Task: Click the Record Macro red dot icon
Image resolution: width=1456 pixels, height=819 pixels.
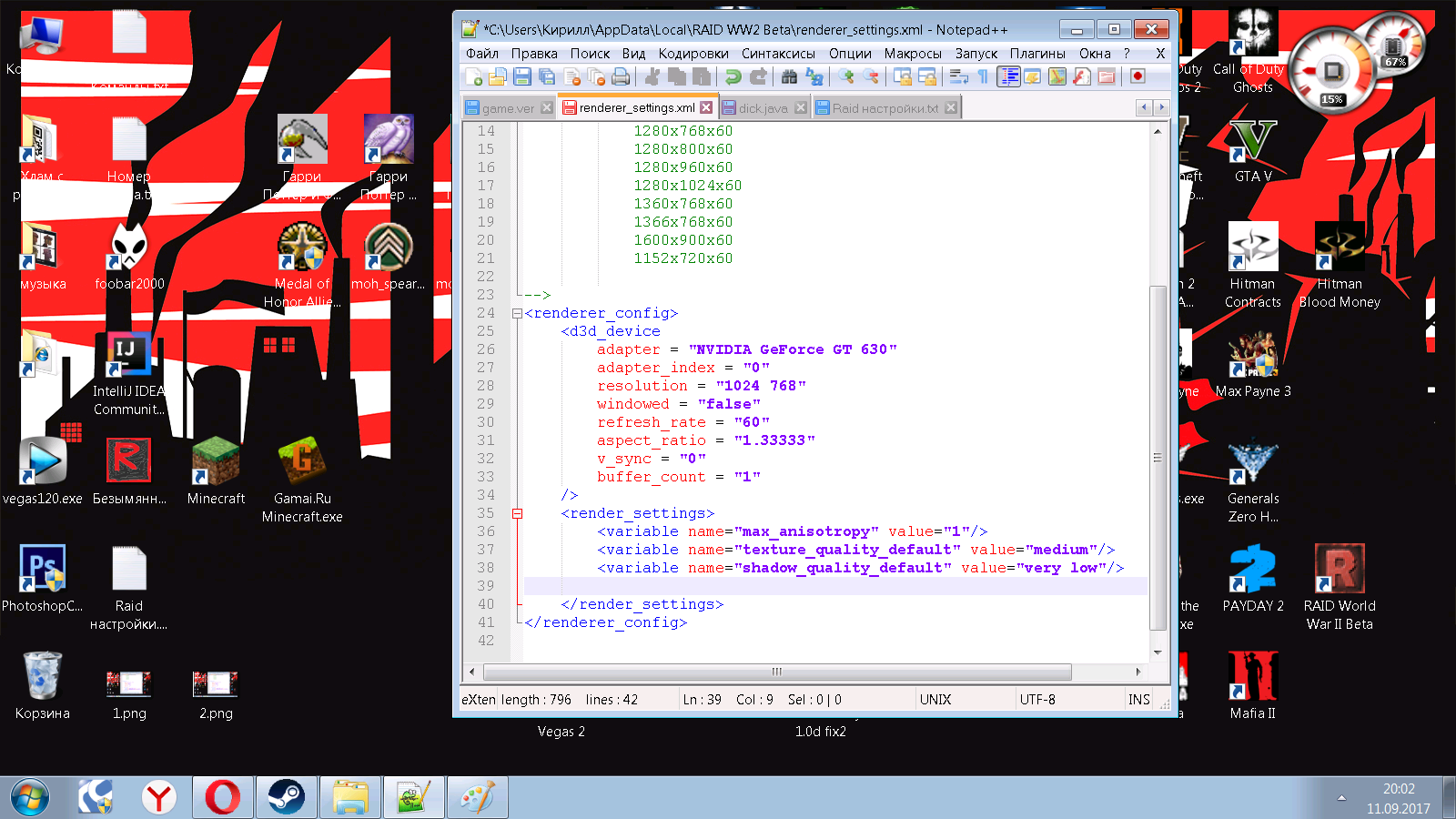Action: click(x=1137, y=76)
